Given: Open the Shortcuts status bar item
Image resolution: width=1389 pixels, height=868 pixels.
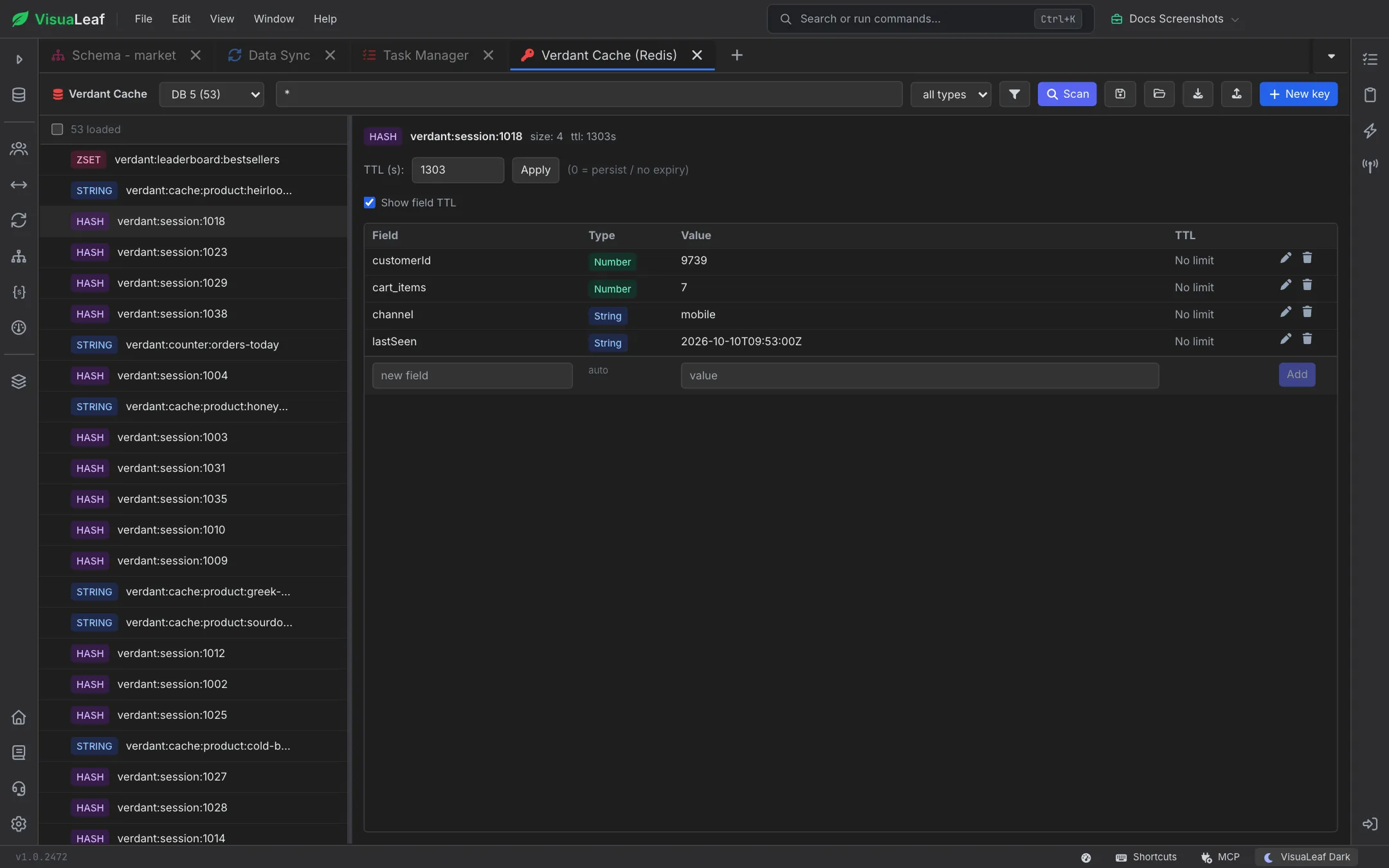Looking at the screenshot, I should coord(1146,857).
